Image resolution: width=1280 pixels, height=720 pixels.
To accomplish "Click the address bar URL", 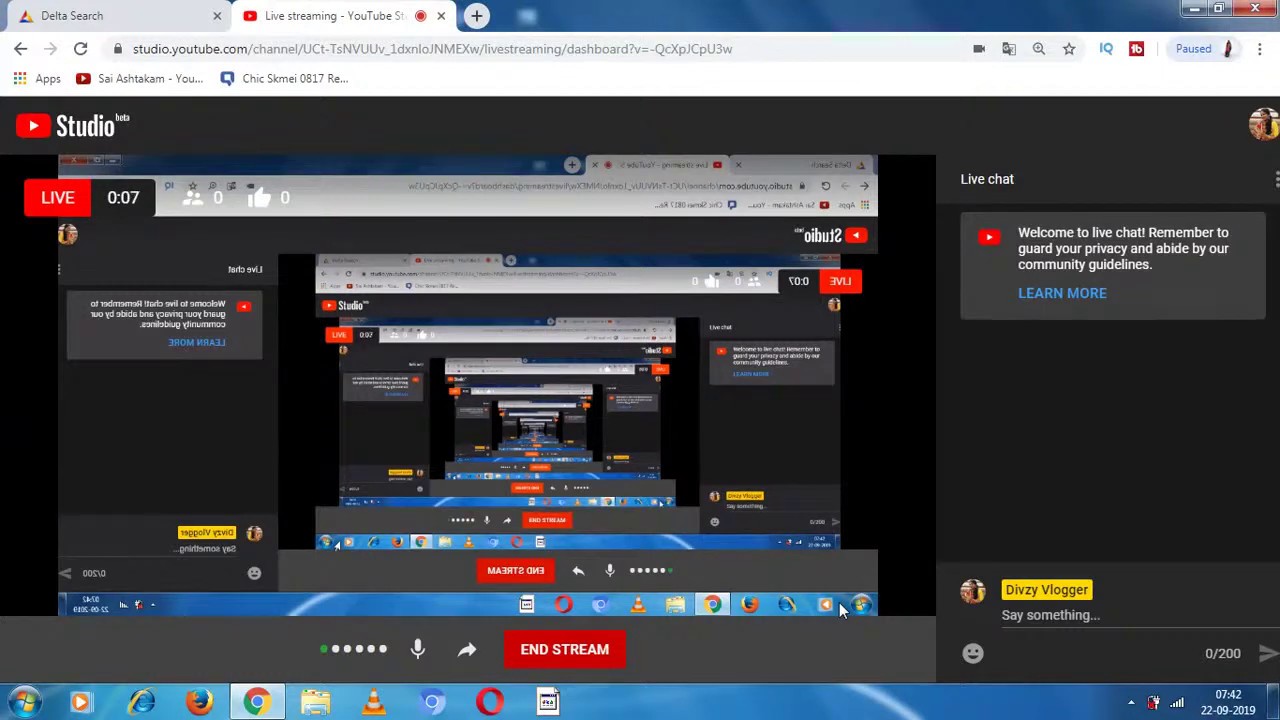I will 432,48.
